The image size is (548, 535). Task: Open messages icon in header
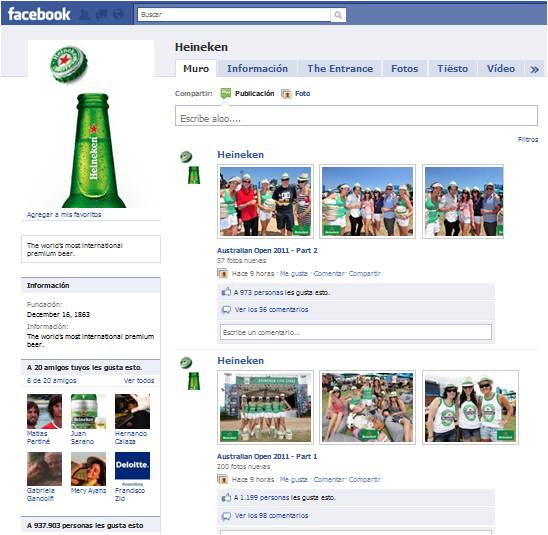[101, 15]
